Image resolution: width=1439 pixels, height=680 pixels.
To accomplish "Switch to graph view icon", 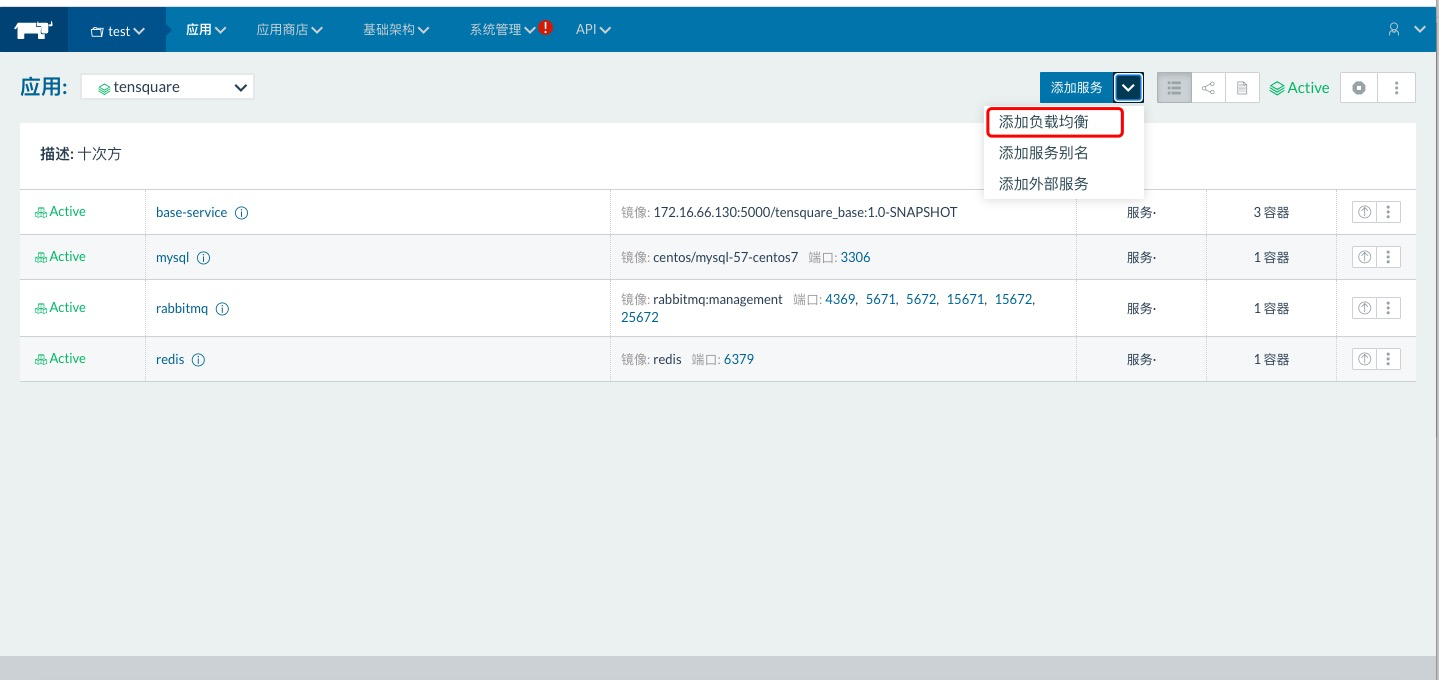I will point(1208,88).
